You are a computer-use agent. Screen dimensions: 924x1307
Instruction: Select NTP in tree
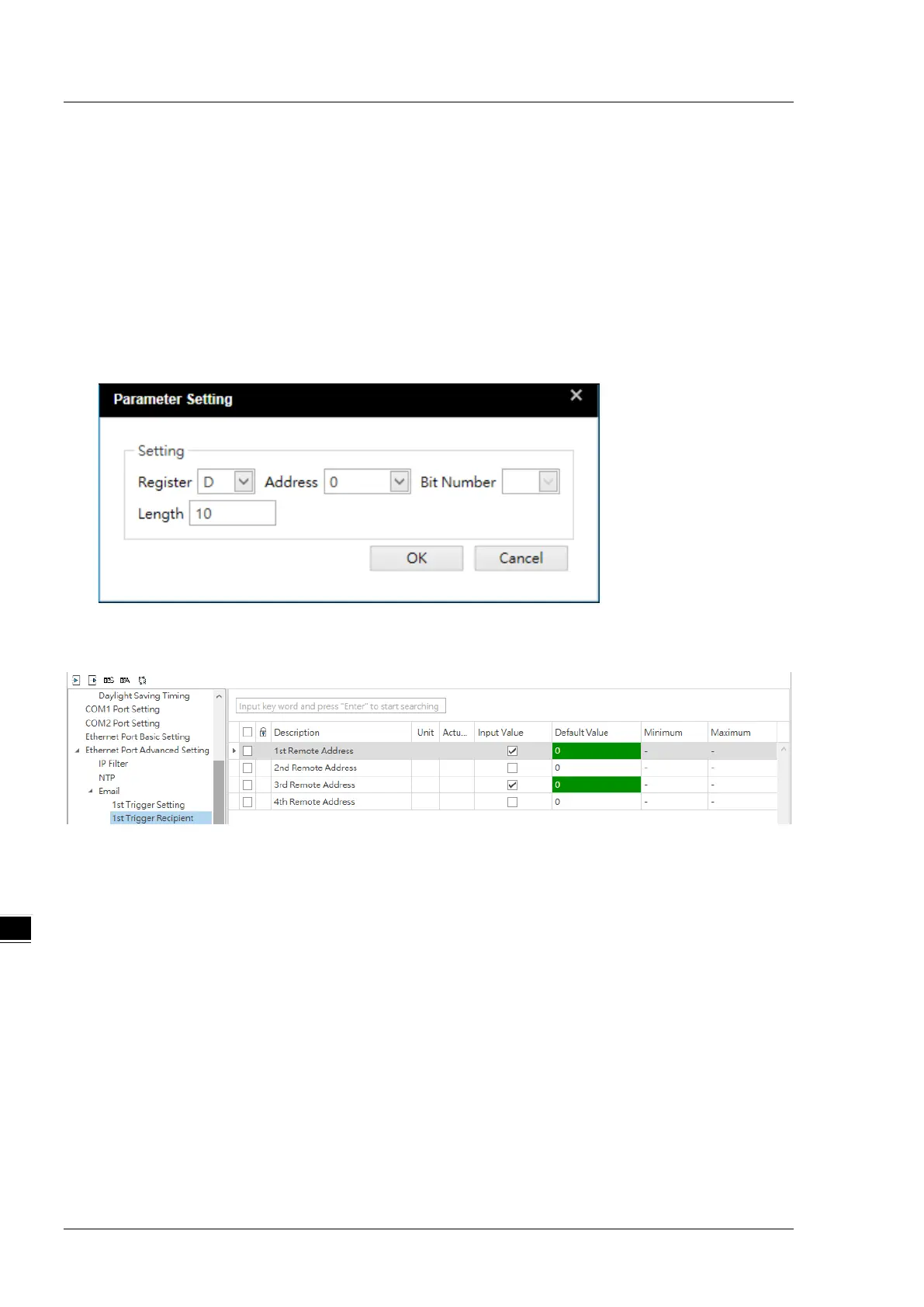(x=107, y=778)
